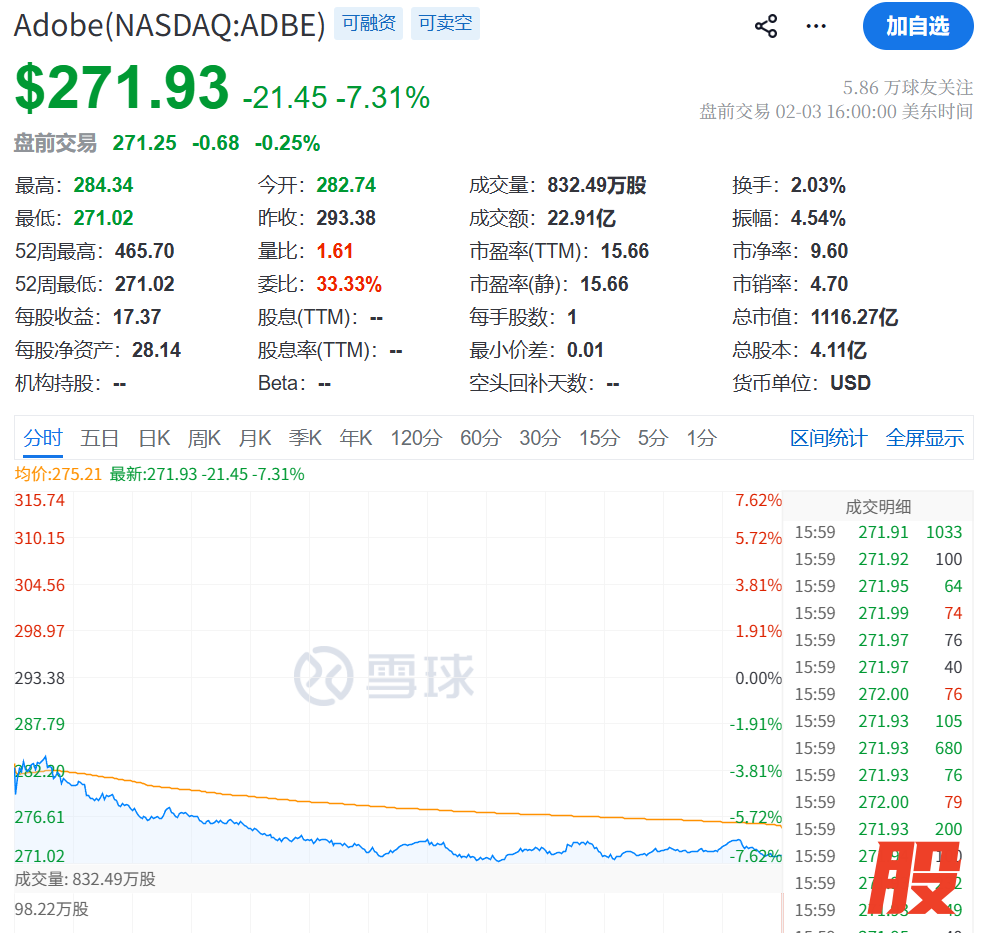Select the 季K chart tab
Viewport: 981px width, 933px height.
(305, 438)
